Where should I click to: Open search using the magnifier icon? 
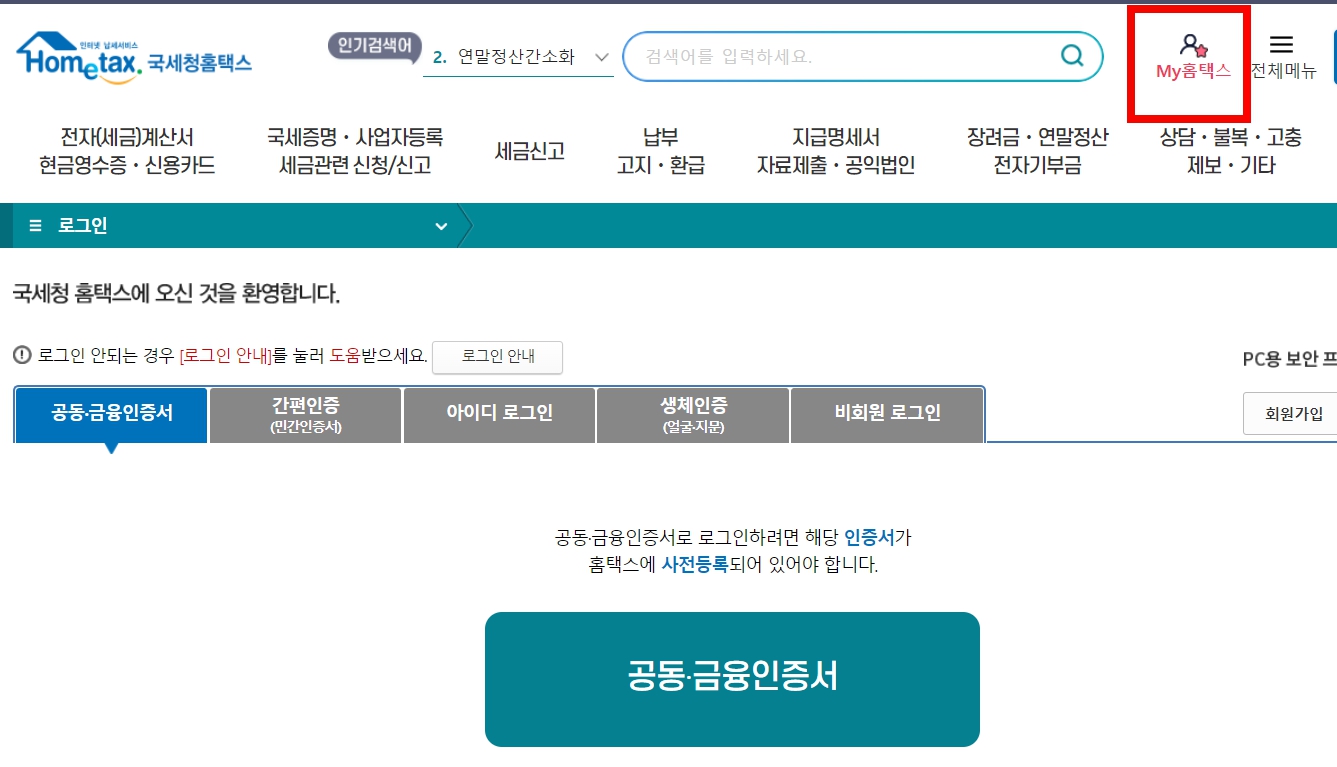point(1072,57)
